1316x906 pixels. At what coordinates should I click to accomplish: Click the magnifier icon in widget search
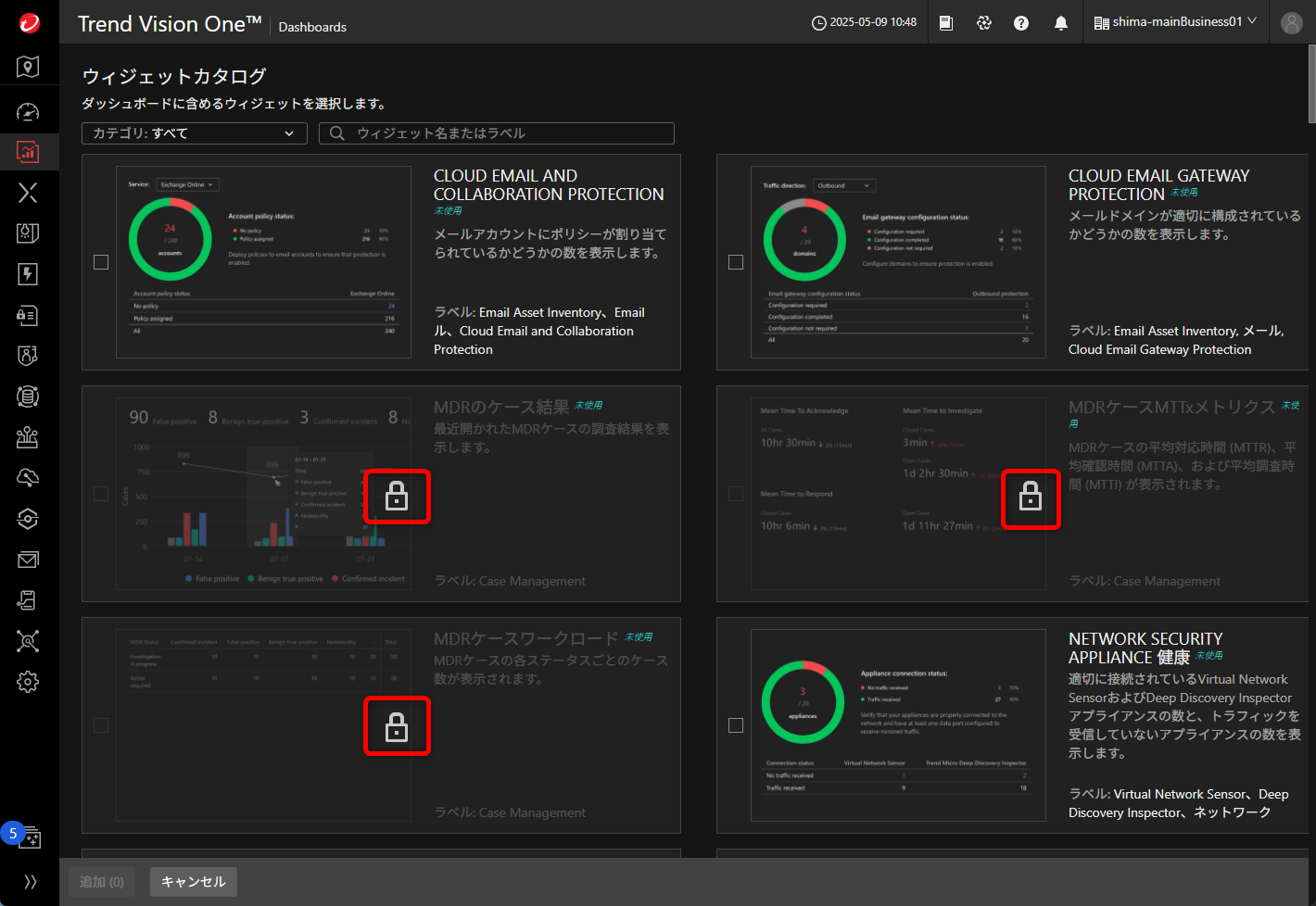click(337, 133)
